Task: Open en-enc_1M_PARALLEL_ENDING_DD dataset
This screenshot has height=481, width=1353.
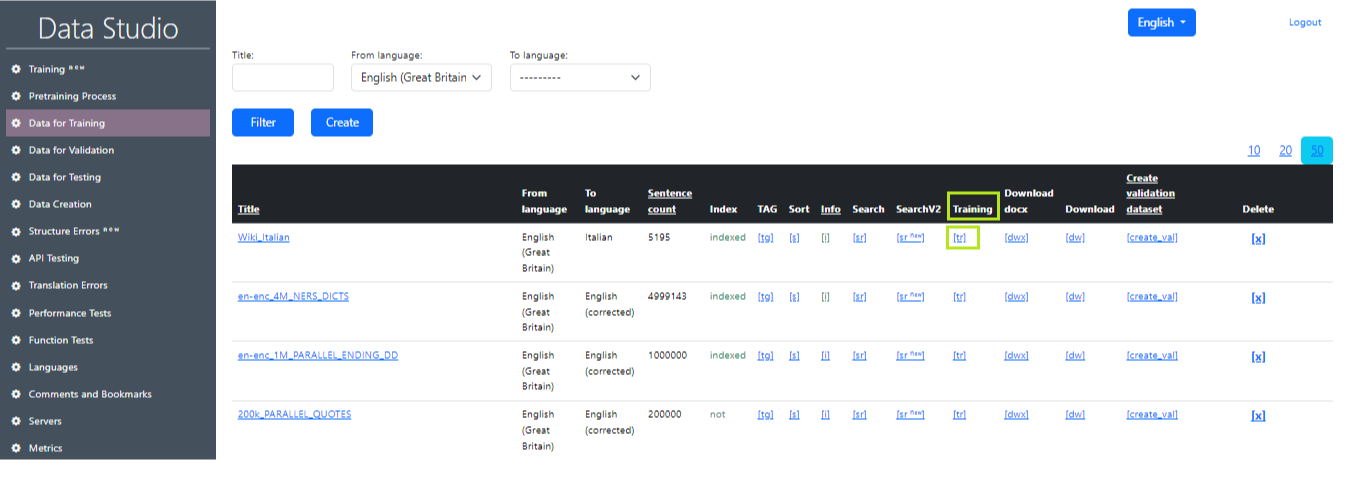Action: point(317,355)
